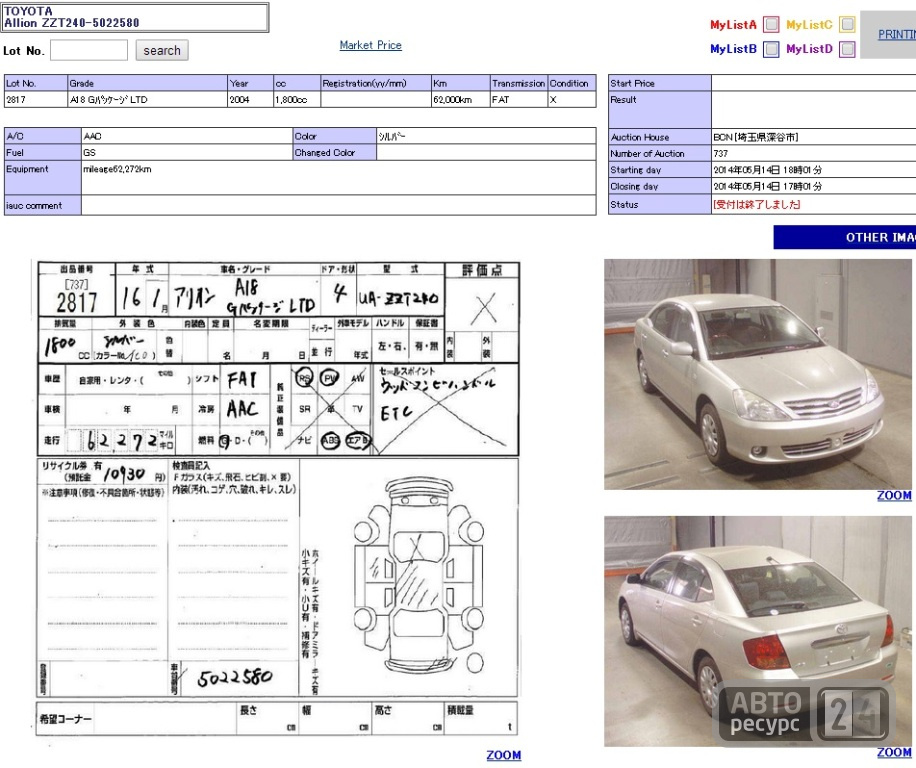Click the OTHER IMAGES banner
Screen dimensions: 916x768
point(845,237)
